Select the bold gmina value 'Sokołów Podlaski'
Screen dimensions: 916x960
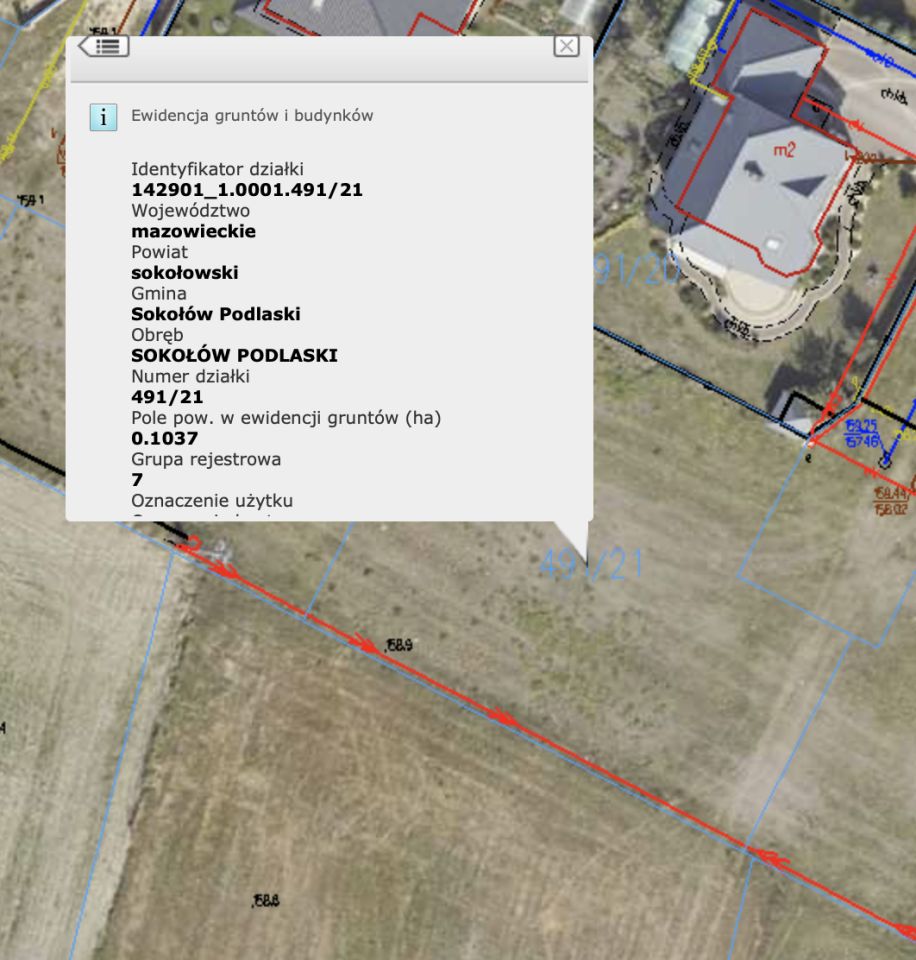pyautogui.click(x=216, y=314)
